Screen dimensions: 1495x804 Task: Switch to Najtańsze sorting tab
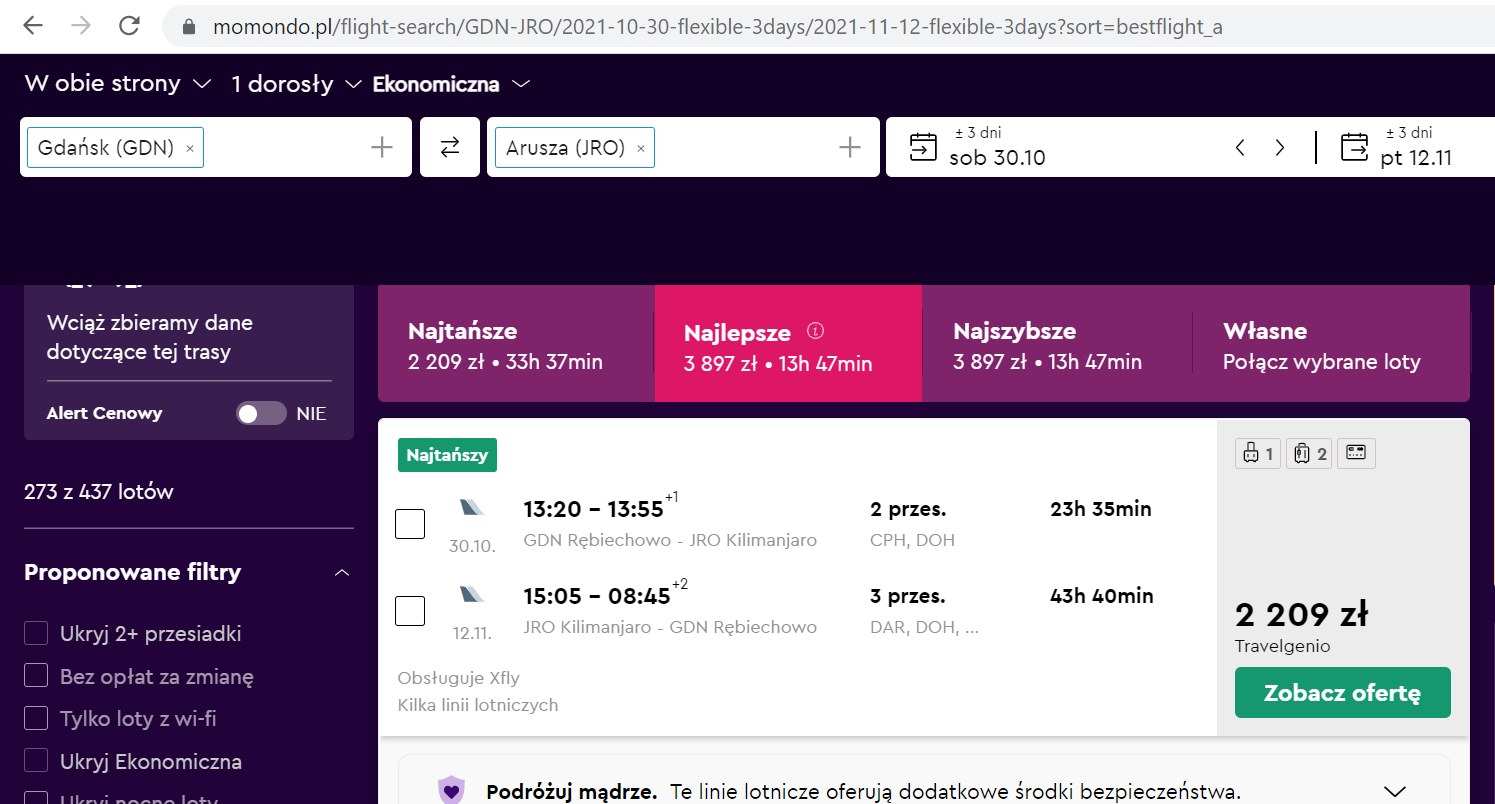point(516,343)
